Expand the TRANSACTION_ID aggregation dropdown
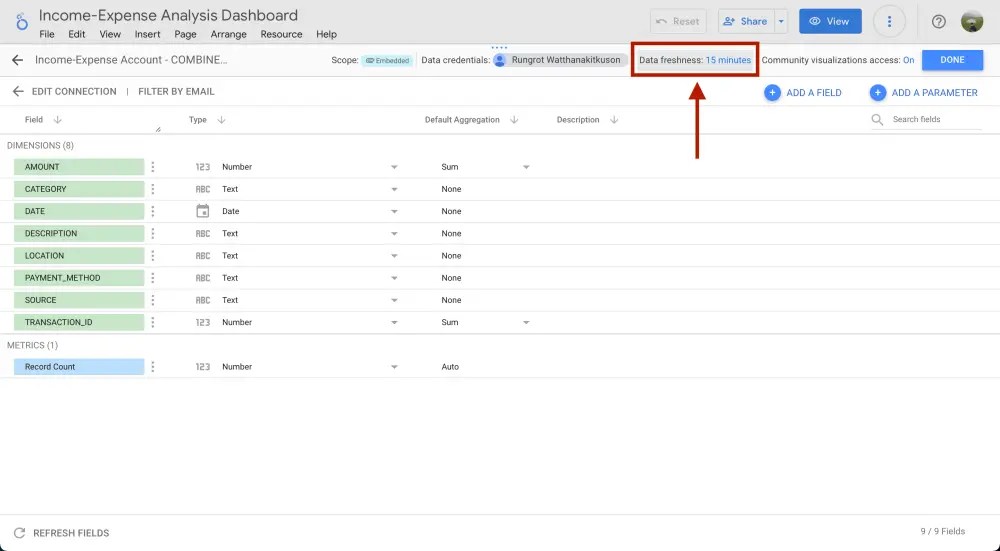Image resolution: width=1000 pixels, height=551 pixels. coord(526,323)
